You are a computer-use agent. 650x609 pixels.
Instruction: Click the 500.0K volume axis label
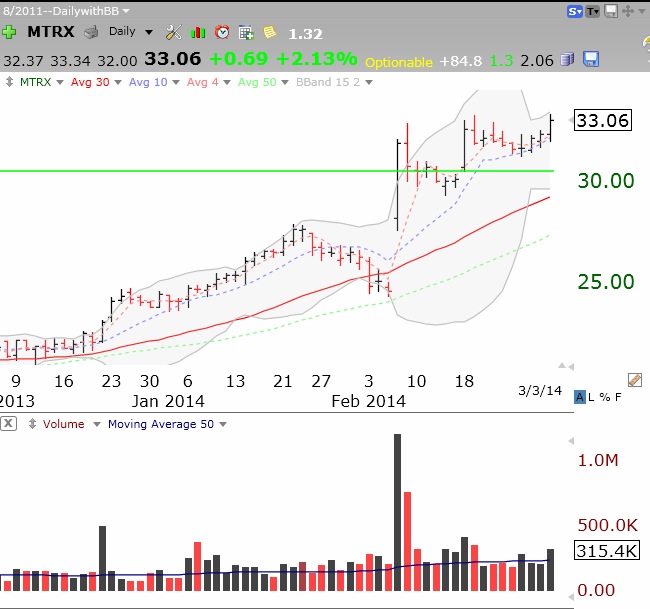[x=607, y=525]
